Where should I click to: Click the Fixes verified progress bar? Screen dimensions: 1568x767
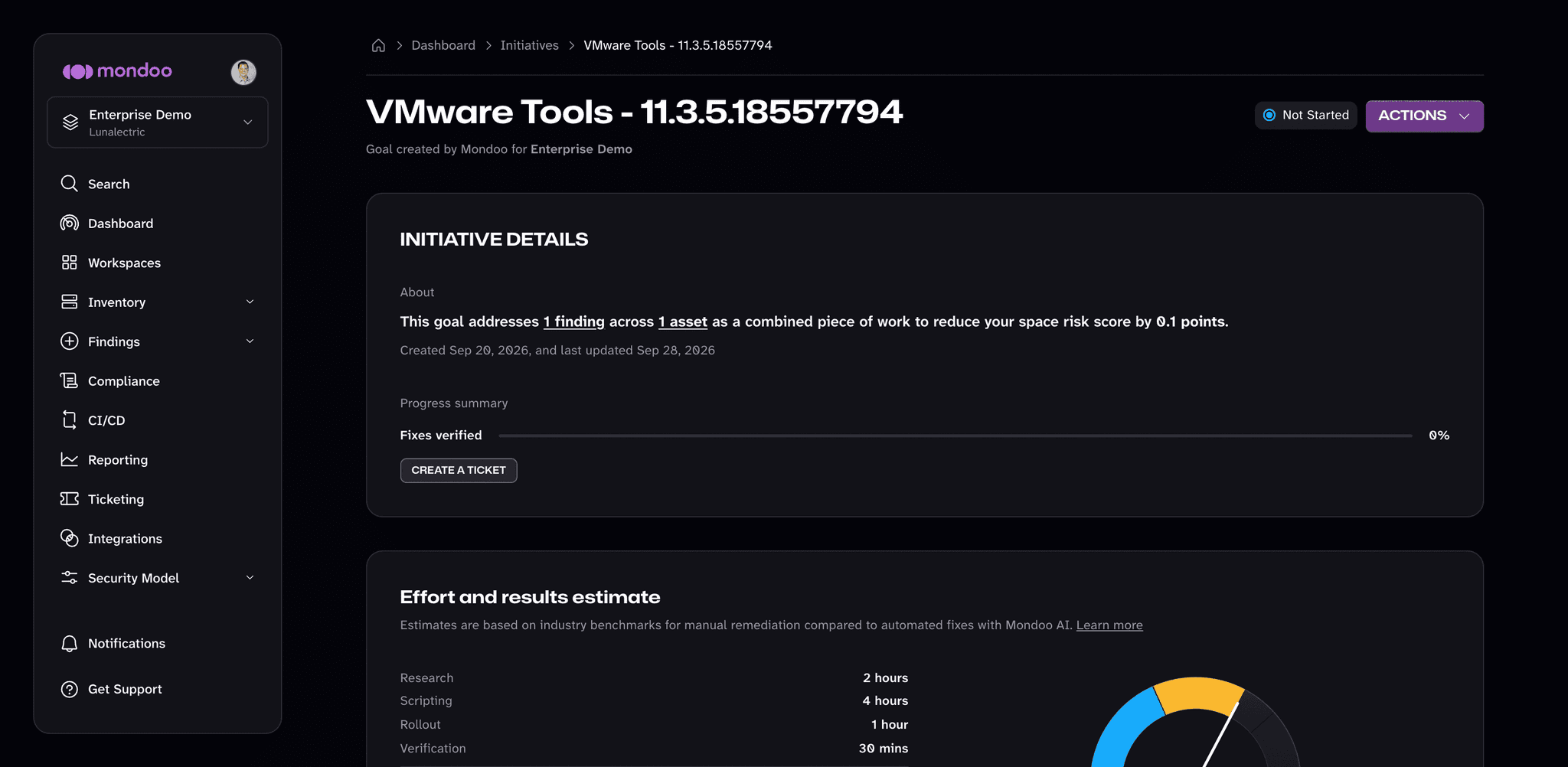955,436
